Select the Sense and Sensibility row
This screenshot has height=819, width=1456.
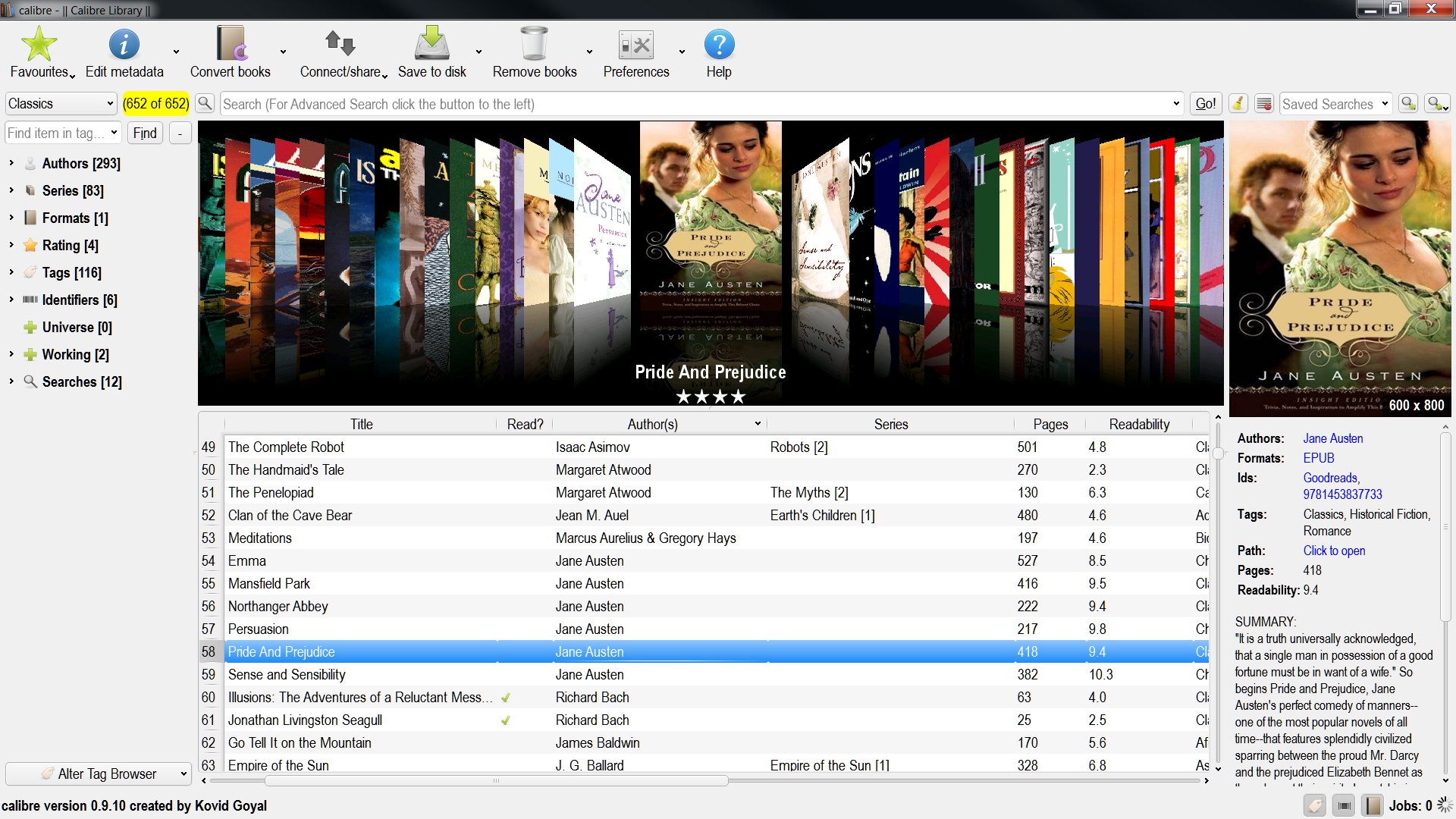(x=287, y=674)
